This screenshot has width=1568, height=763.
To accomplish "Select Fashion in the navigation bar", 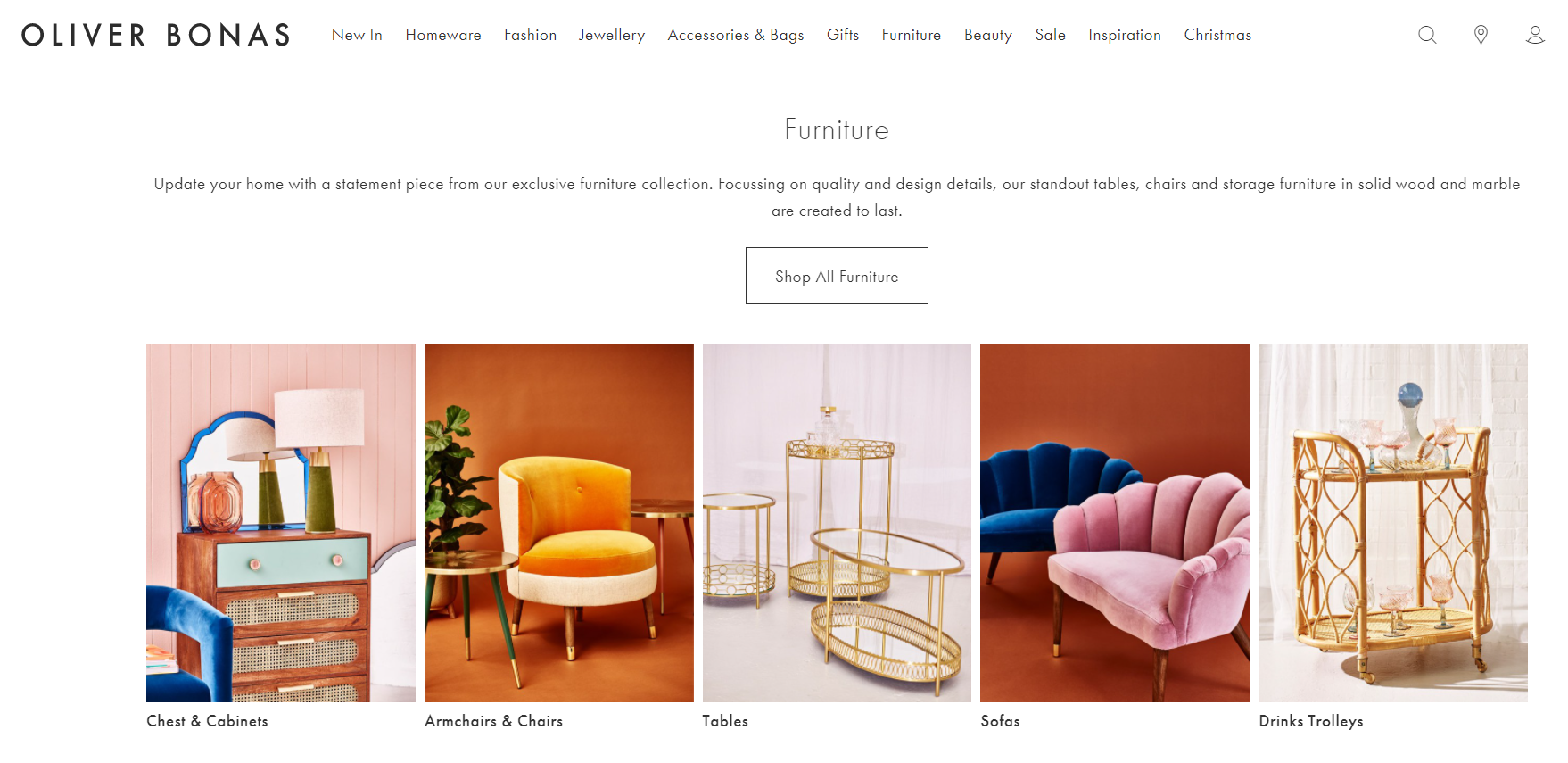I will pos(530,35).
